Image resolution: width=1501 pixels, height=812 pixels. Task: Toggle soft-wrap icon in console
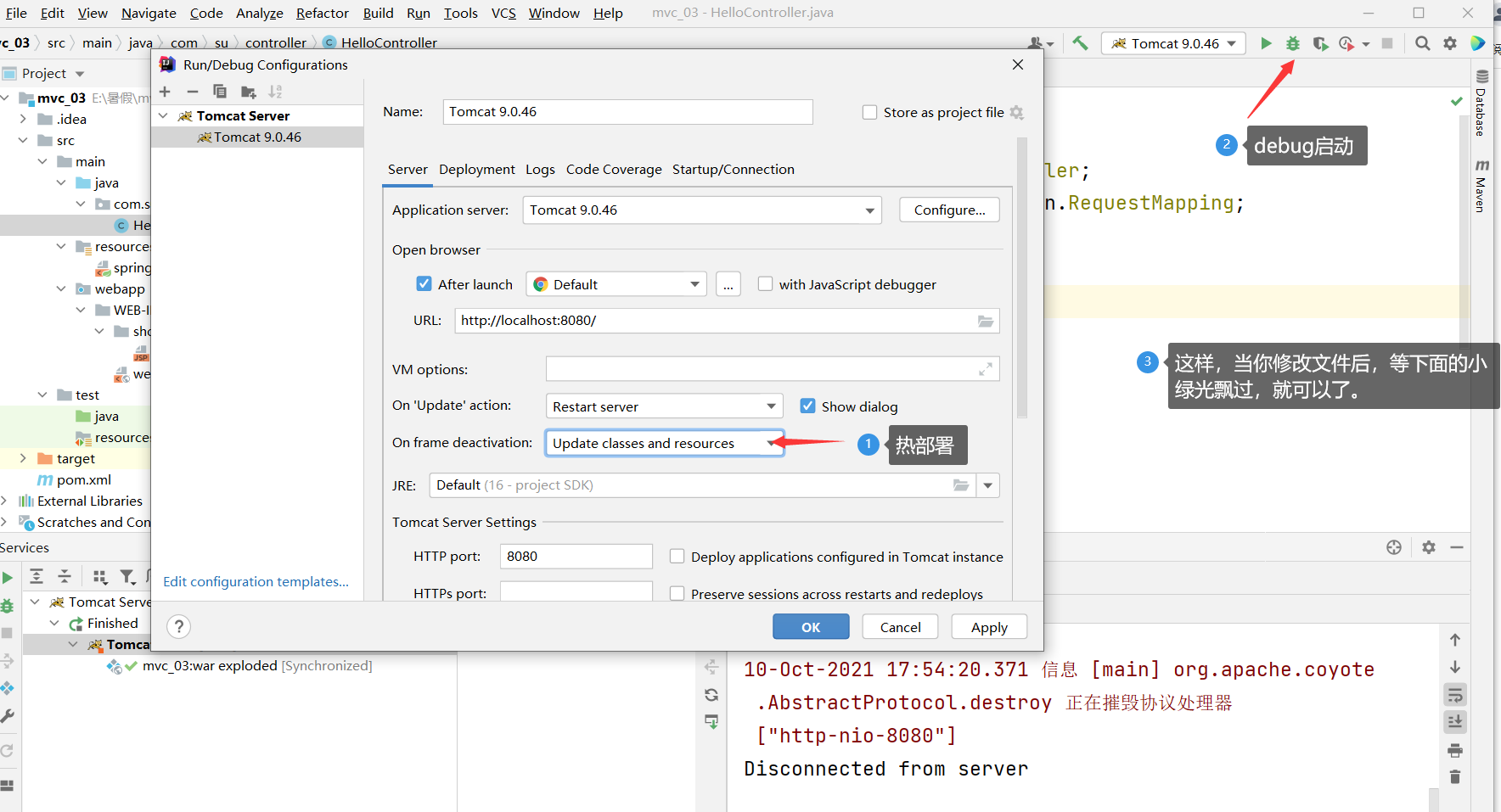click(1455, 696)
